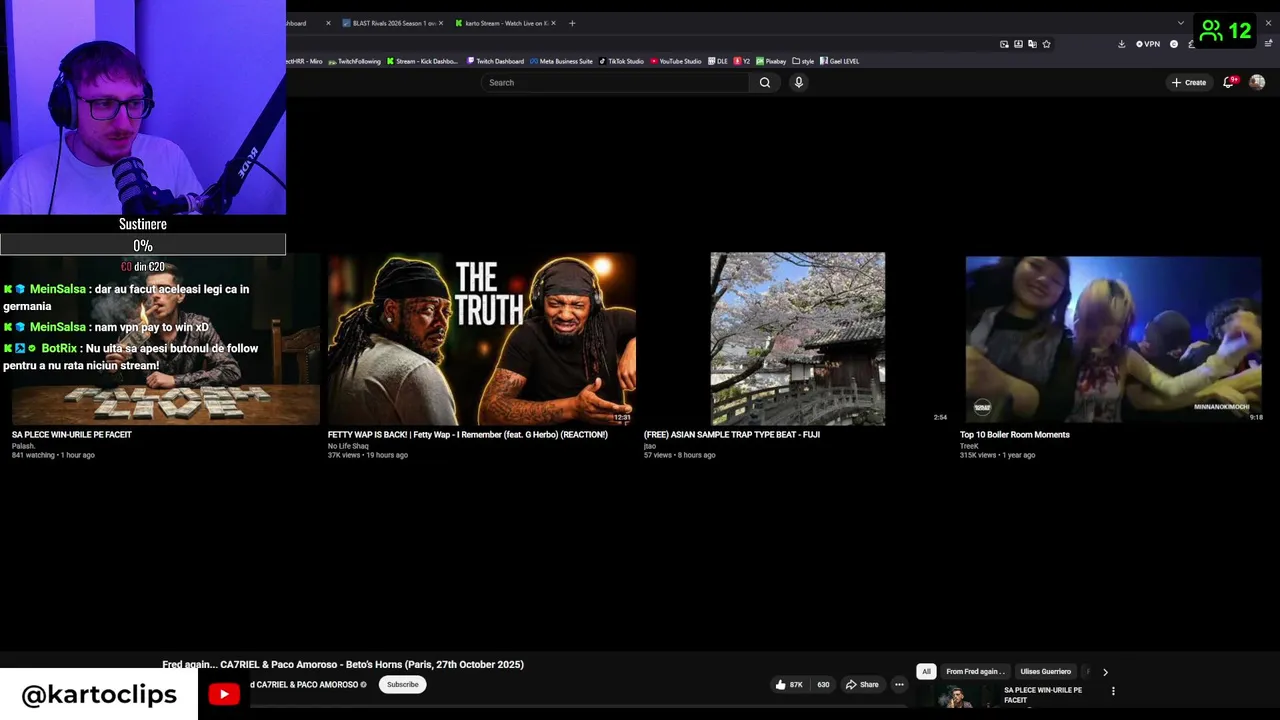Click the YouTube search magnifier button
Screen dimensions: 1280x720
pos(765,82)
